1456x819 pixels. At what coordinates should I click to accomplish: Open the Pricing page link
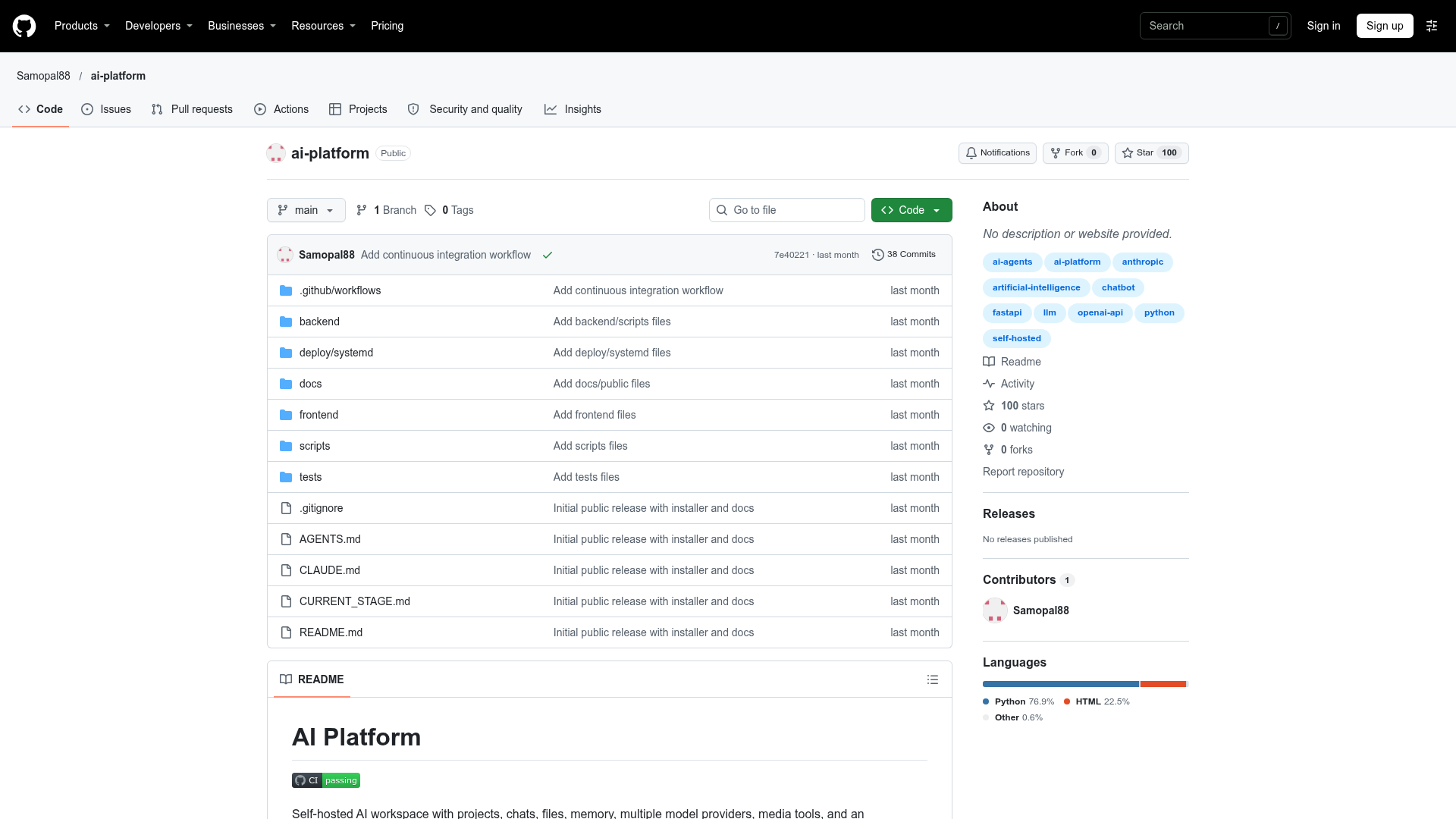[387, 26]
